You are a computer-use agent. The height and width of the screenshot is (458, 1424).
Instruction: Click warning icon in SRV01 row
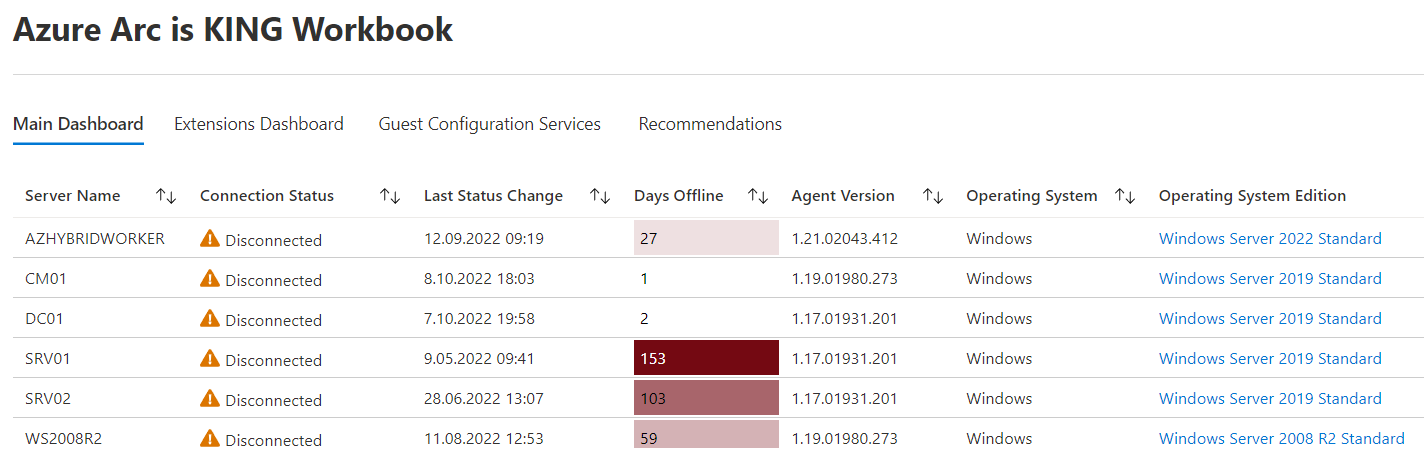(209, 358)
